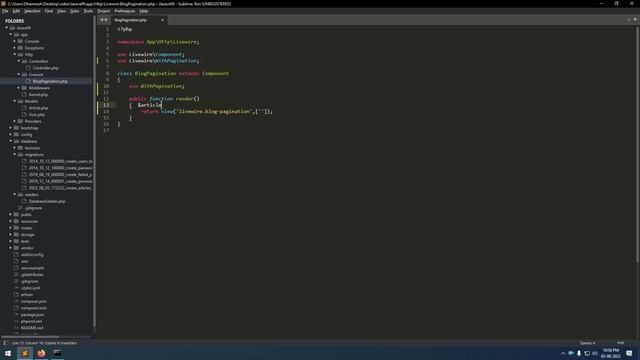Expand the storage folder
The width and height of the screenshot is (640, 360).
(11, 235)
